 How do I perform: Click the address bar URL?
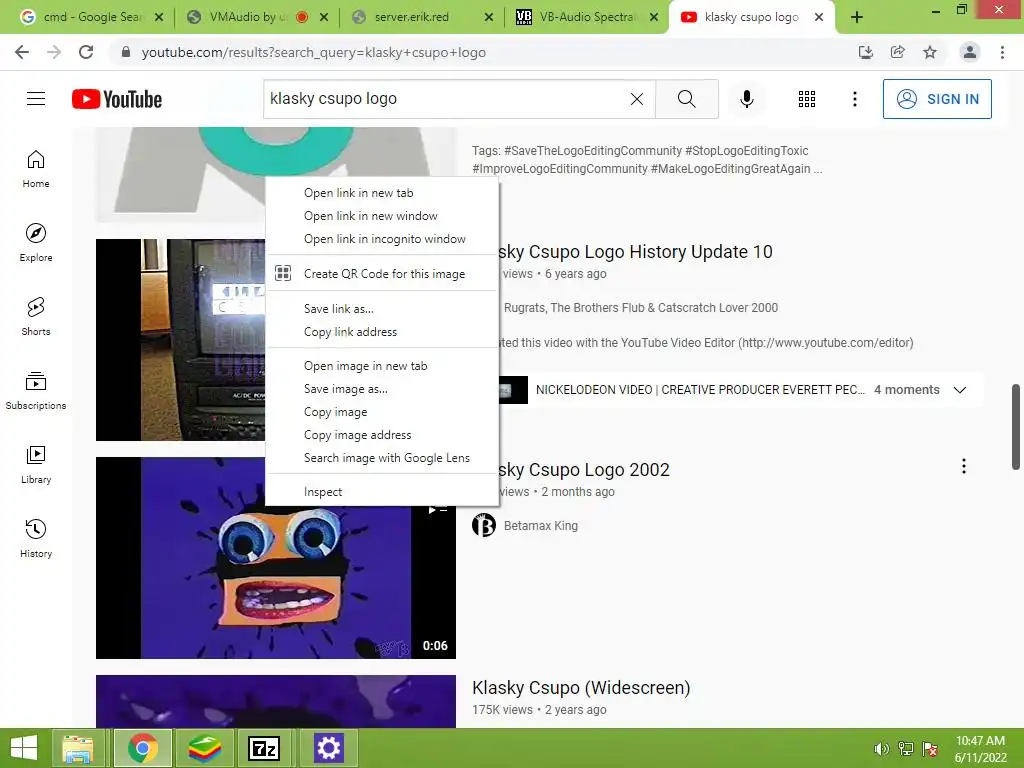coord(313,52)
